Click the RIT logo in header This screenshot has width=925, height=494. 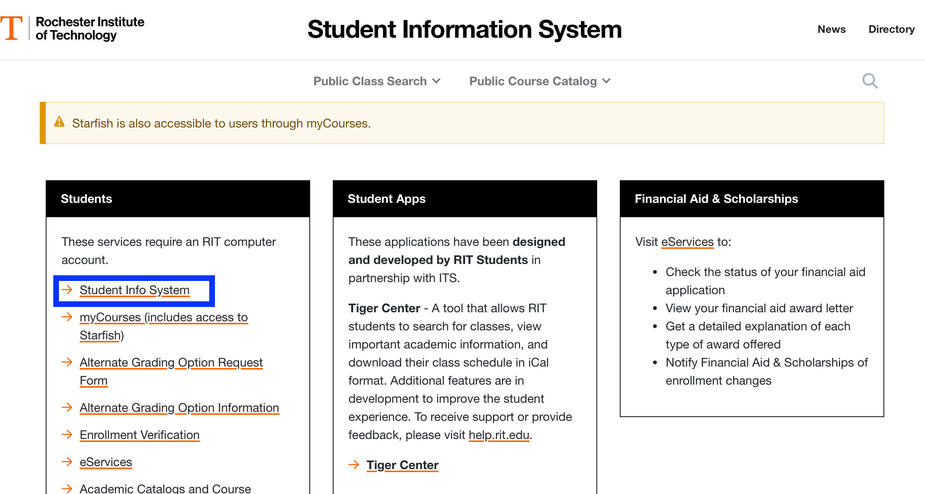(11, 28)
